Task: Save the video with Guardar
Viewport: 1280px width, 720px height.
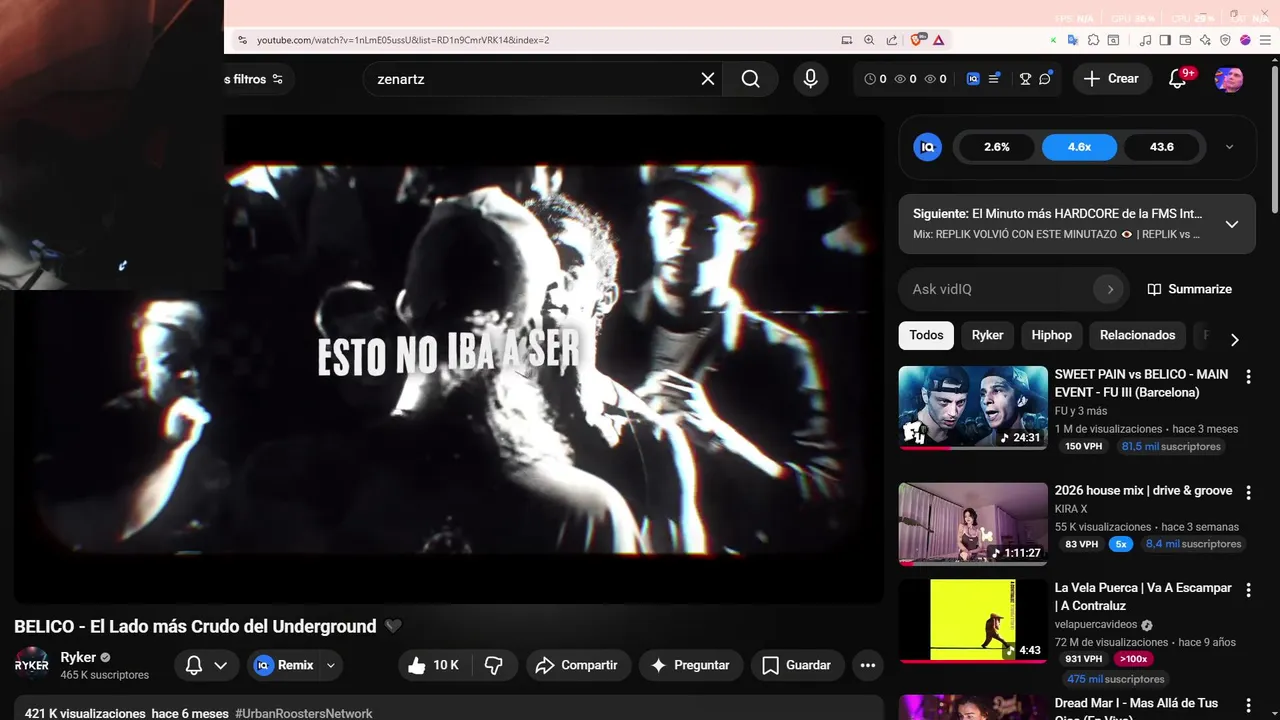Action: [x=797, y=665]
